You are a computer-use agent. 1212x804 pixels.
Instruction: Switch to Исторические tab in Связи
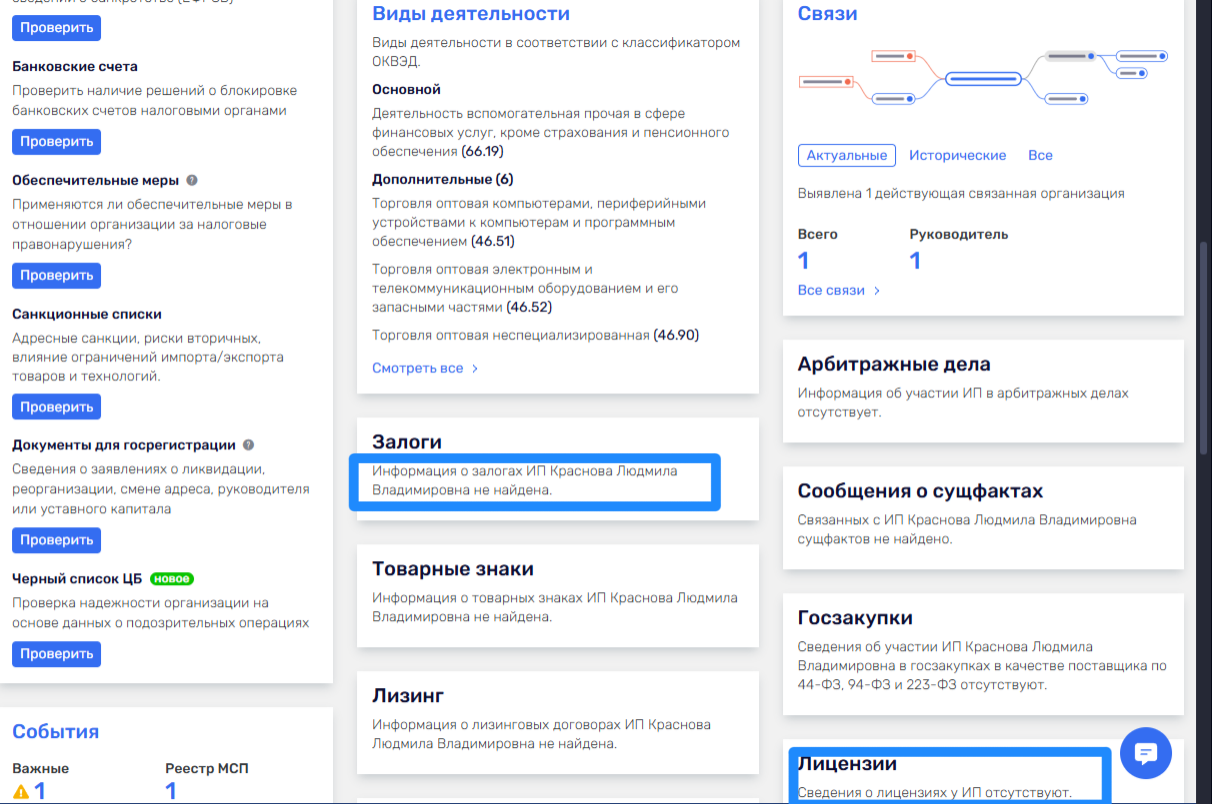957,155
